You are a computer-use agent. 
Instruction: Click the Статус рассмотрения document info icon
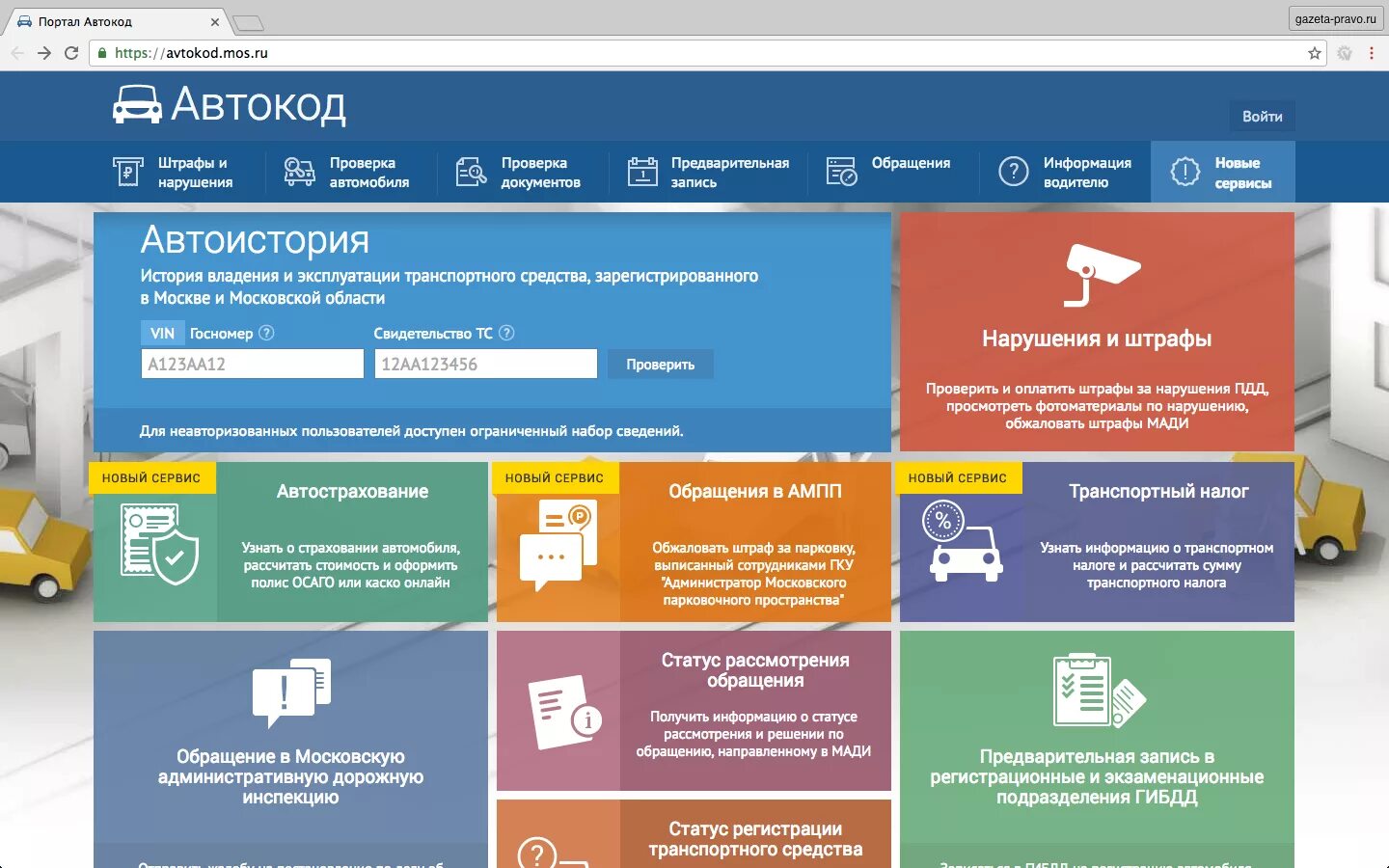pyautogui.click(x=565, y=713)
